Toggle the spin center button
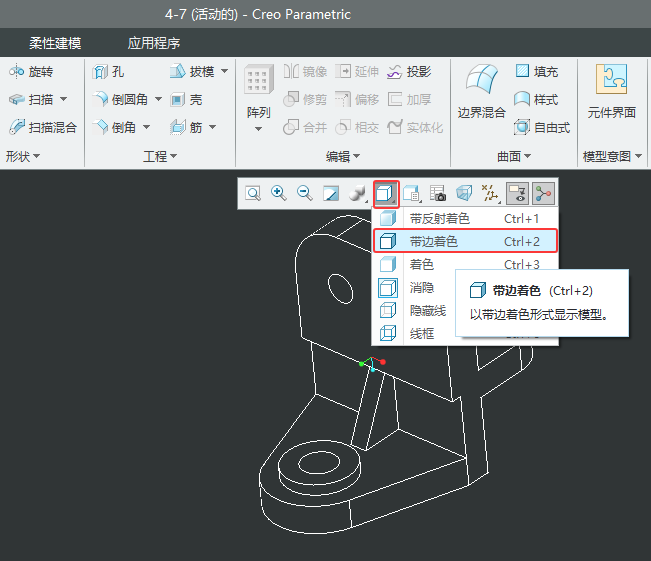Image resolution: width=651 pixels, height=561 pixels. tap(543, 194)
